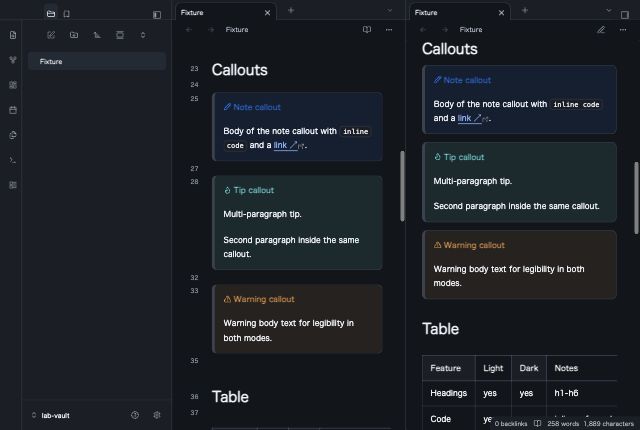Open More options in the editing pane
This screenshot has width=640, height=430.
coord(389,29)
